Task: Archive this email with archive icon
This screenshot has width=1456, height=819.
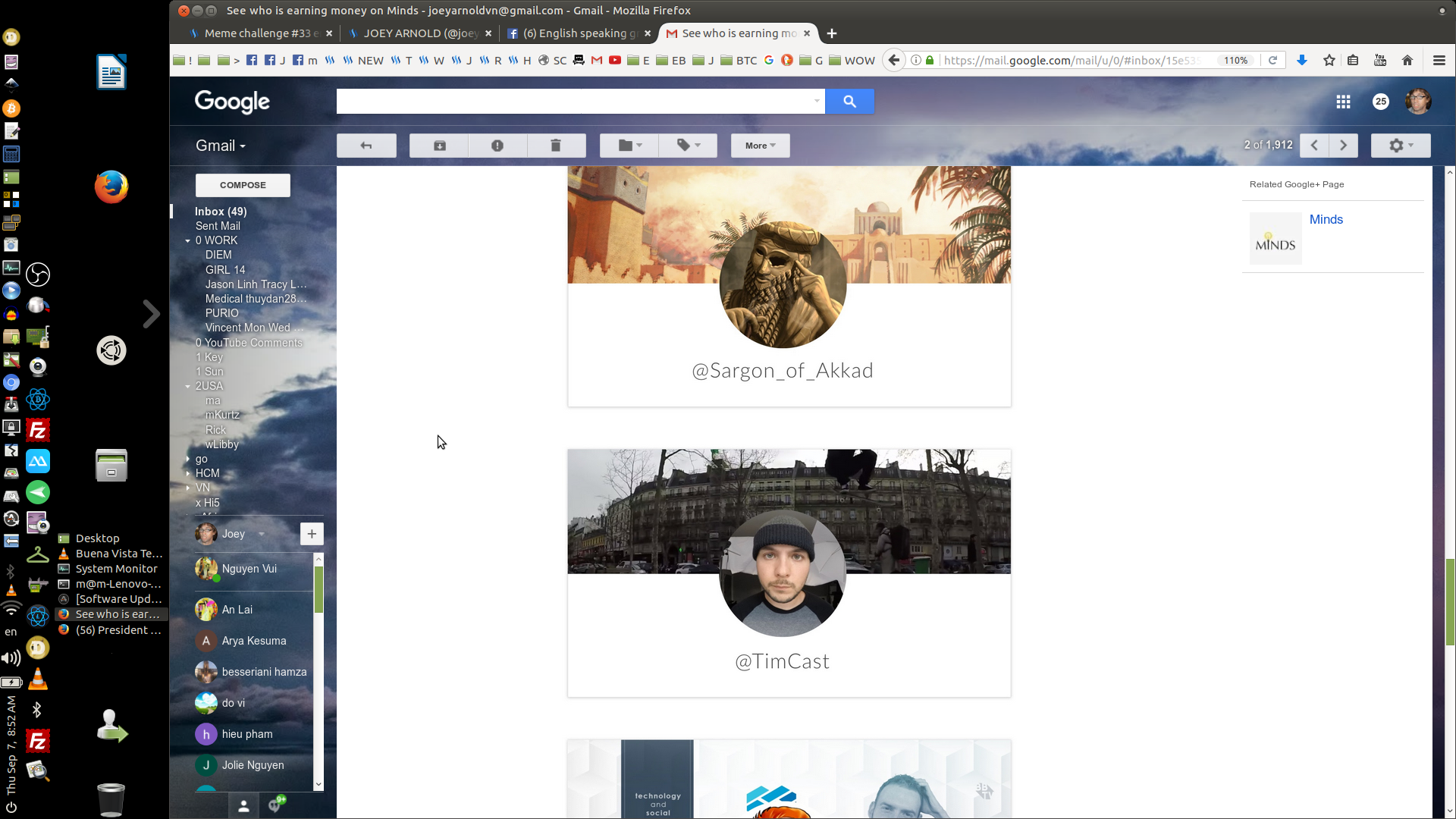Action: coord(439,146)
